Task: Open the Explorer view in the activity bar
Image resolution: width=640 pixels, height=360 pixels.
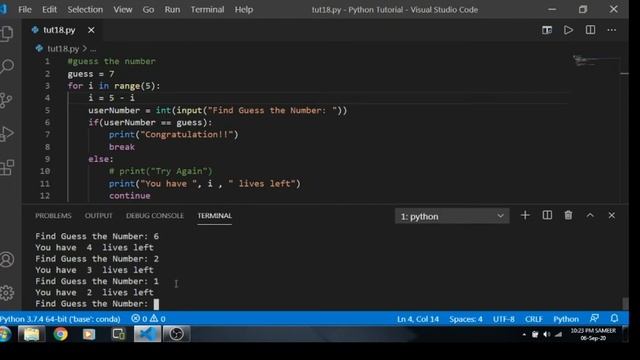Action: click(7, 33)
